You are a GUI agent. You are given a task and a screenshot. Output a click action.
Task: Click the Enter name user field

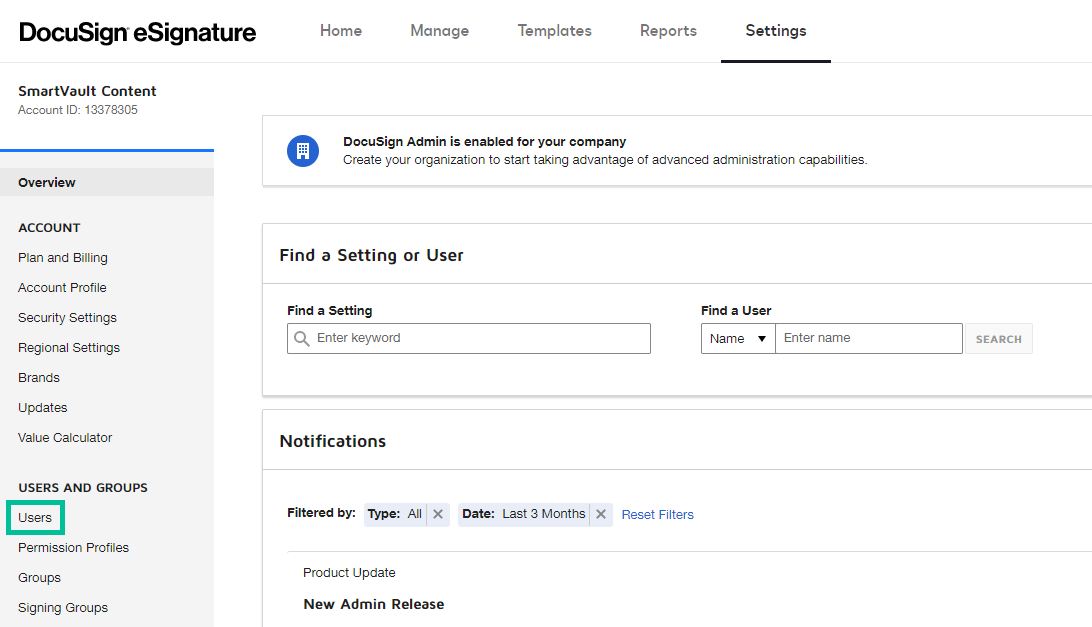[867, 339]
